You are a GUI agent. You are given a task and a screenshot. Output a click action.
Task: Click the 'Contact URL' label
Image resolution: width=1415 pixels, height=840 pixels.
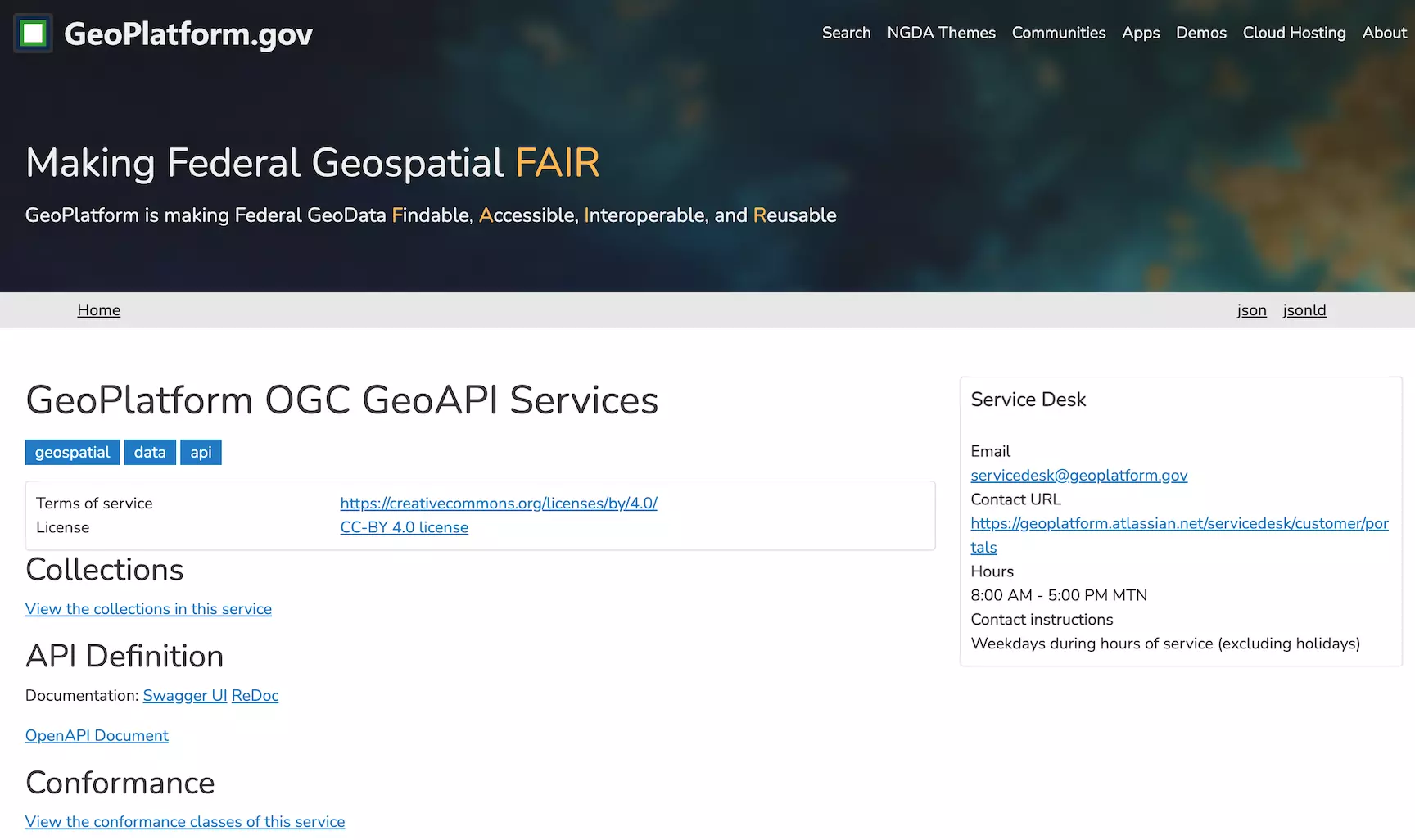1016,499
